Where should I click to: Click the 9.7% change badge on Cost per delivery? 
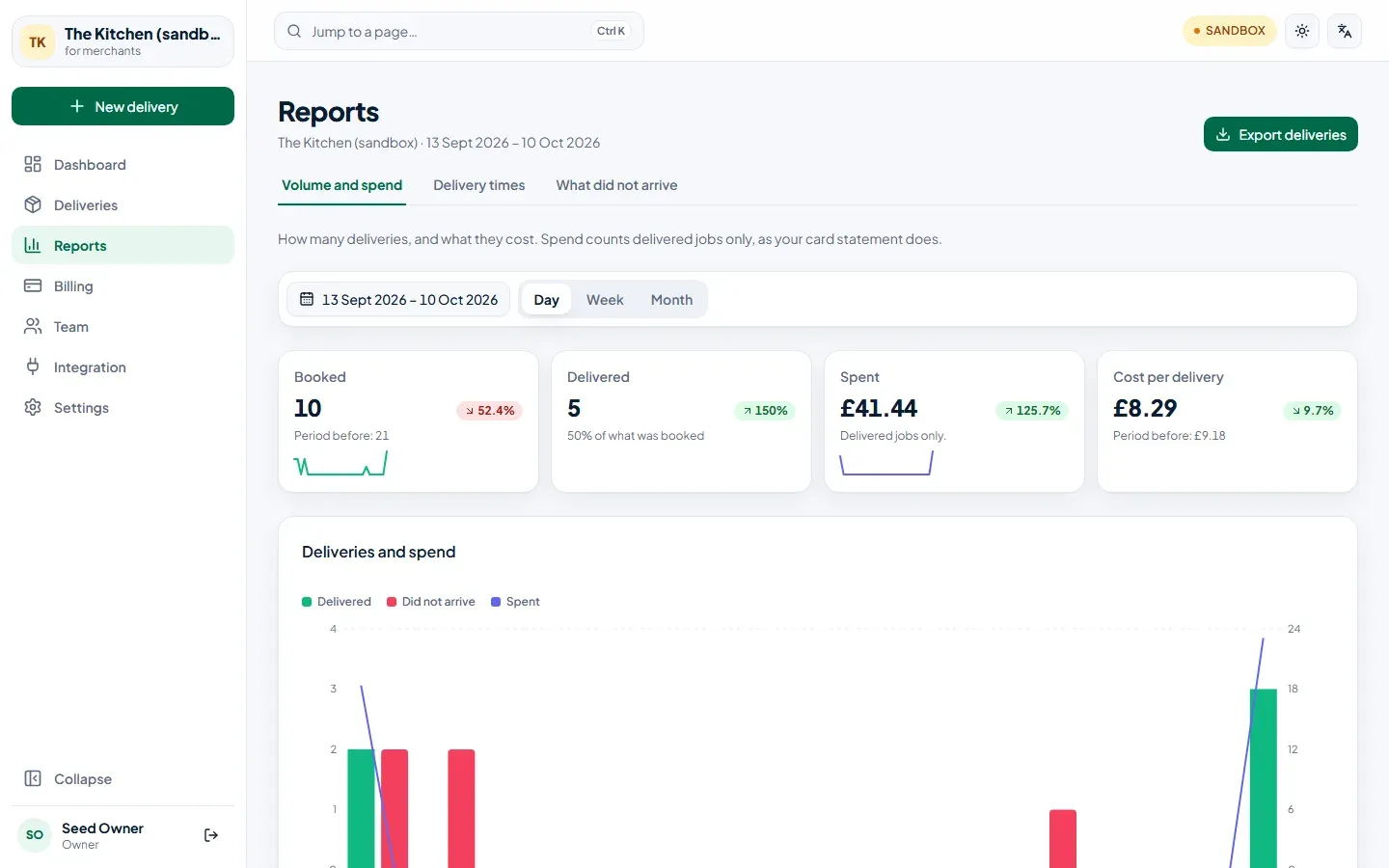pos(1312,411)
